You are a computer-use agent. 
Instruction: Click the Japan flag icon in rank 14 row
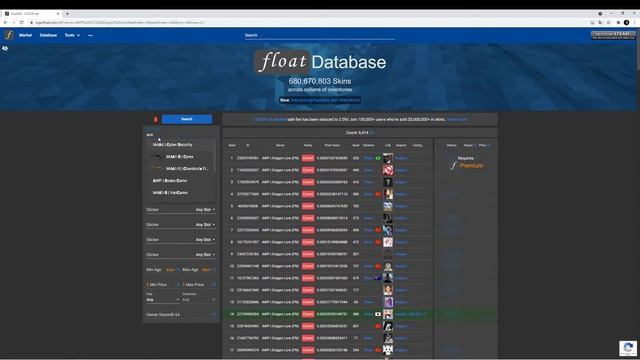(x=378, y=314)
